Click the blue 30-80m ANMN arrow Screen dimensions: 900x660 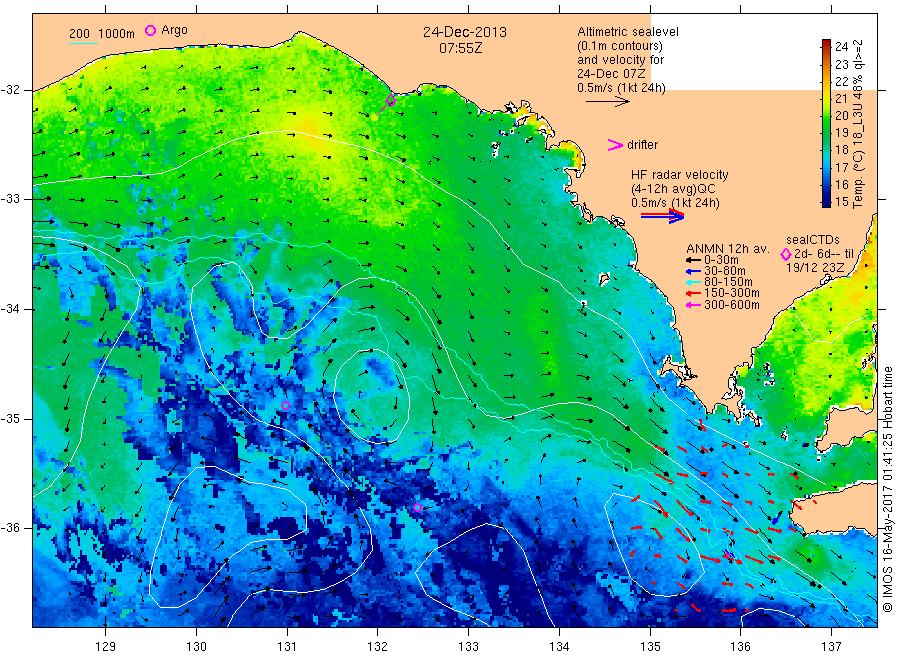693,271
